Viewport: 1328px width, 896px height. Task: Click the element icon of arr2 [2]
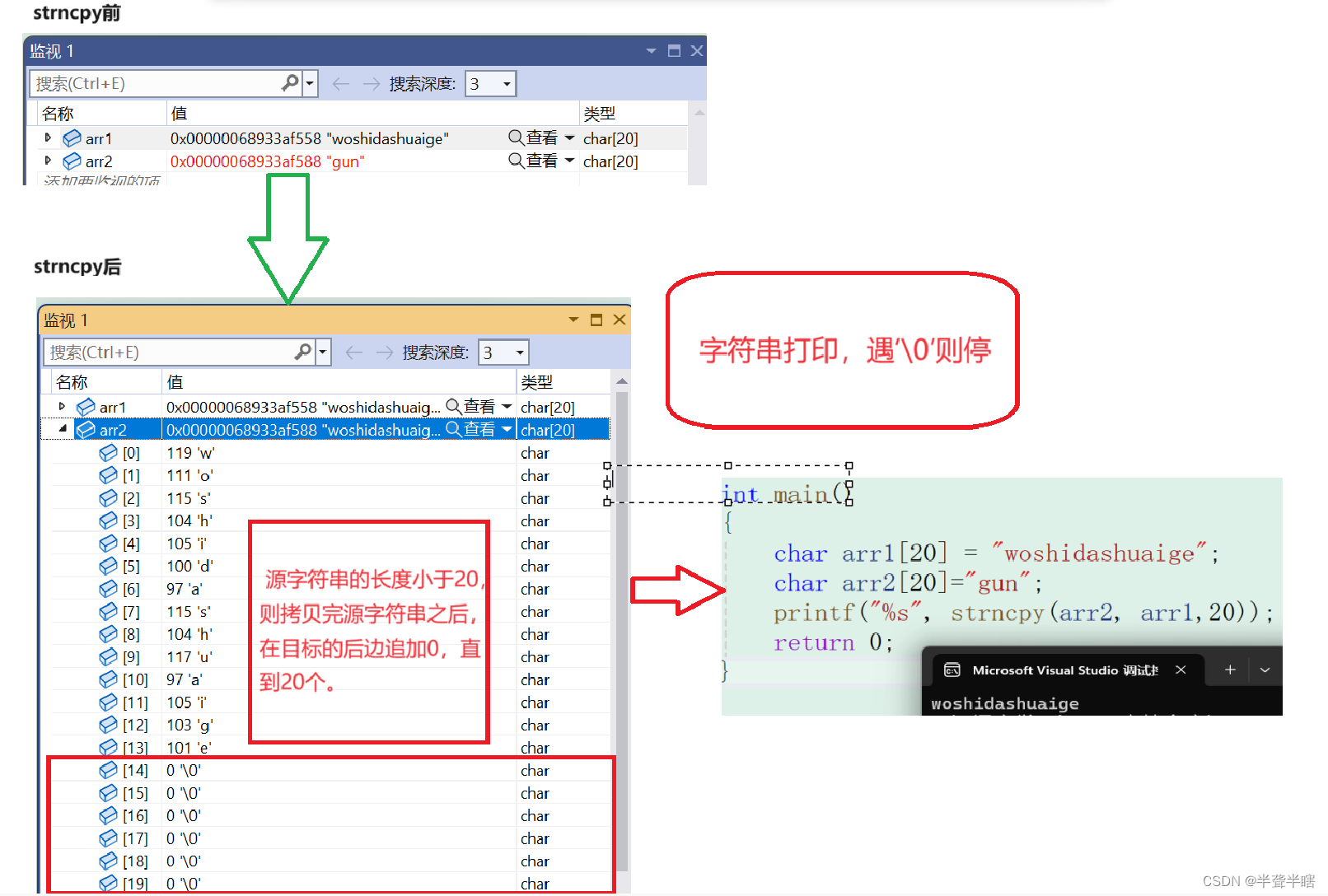[108, 498]
